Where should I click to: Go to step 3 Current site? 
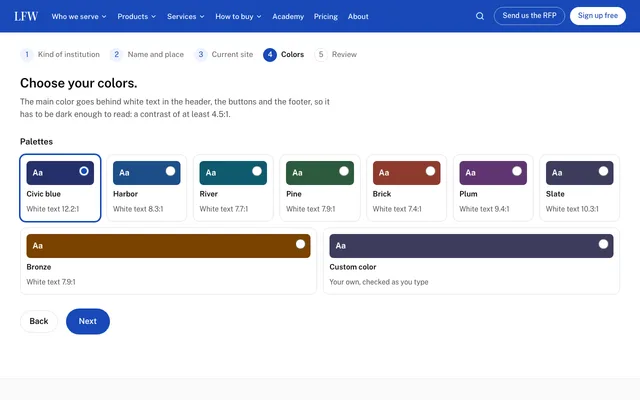[223, 54]
